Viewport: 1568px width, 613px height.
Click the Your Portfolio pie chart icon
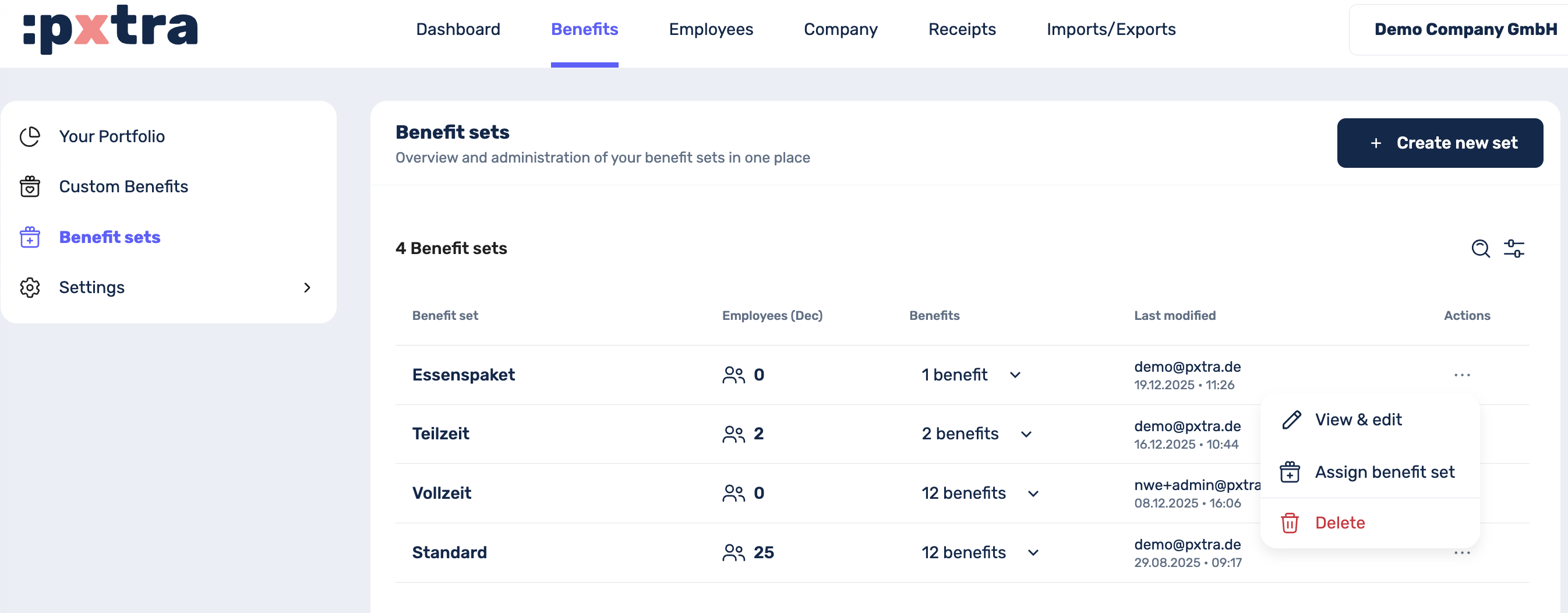[x=30, y=136]
